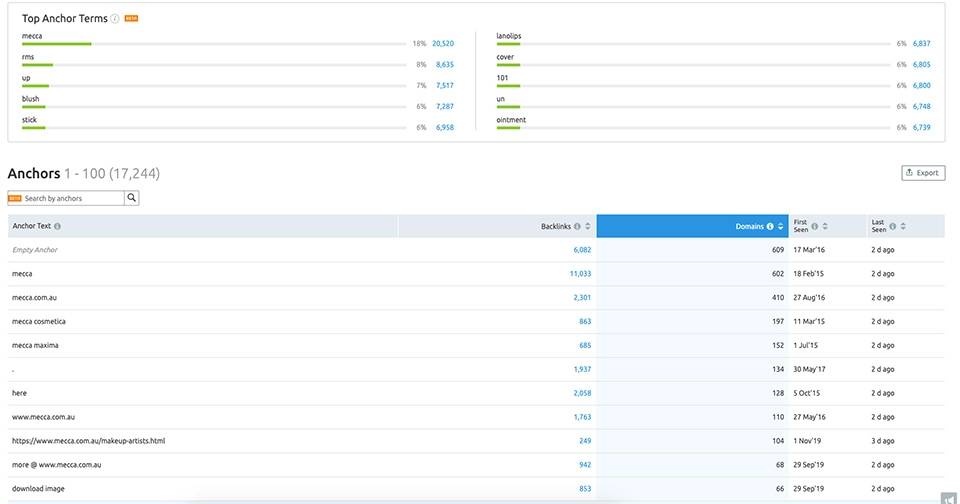
Task: Click the magnifier search button for anchors
Action: 132,198
